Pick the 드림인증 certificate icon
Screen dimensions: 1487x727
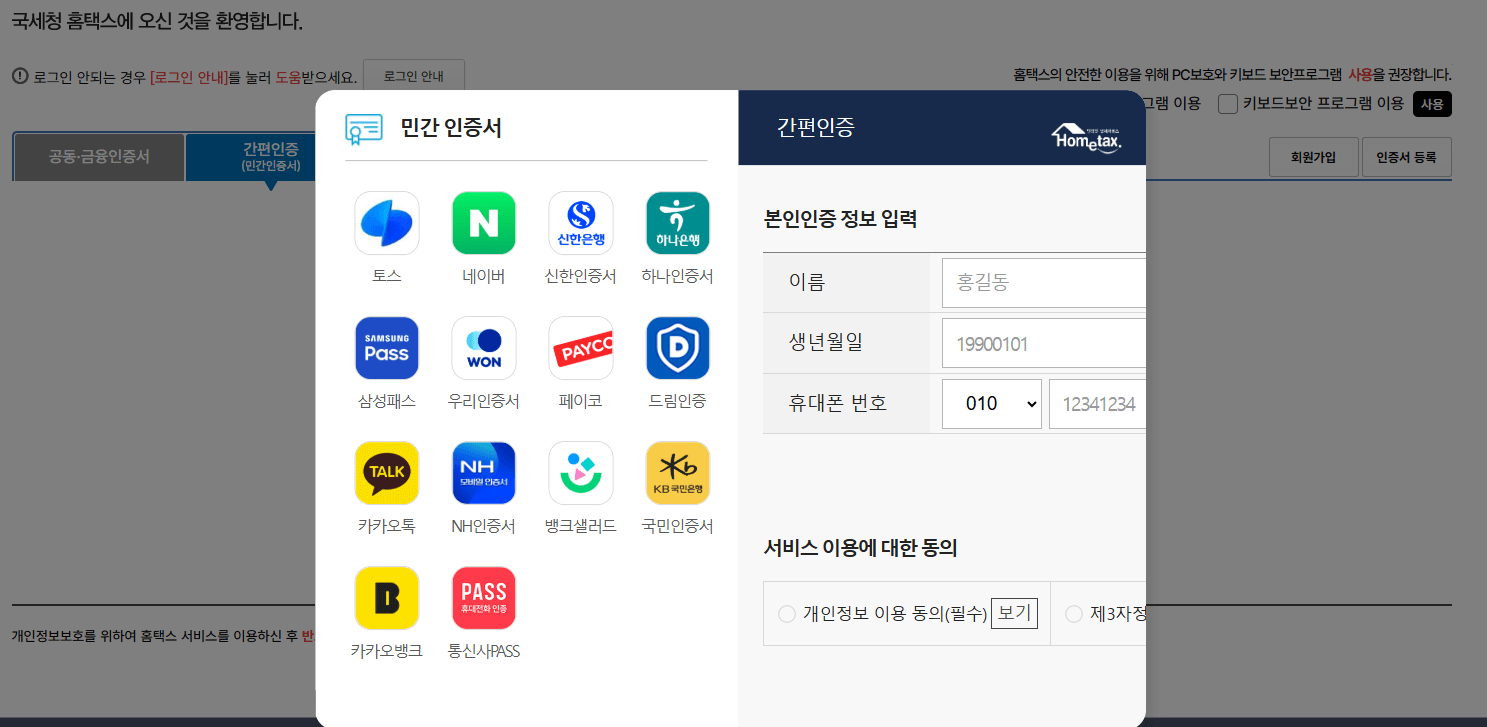pos(677,348)
